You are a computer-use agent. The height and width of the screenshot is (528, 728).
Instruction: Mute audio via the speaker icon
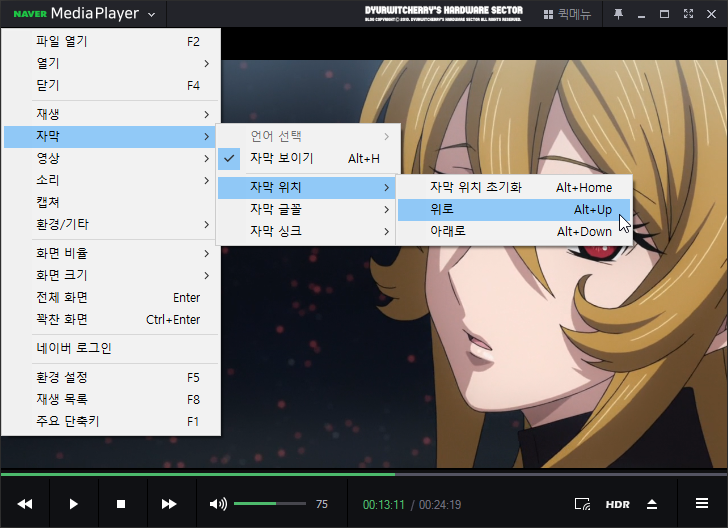pyautogui.click(x=218, y=504)
